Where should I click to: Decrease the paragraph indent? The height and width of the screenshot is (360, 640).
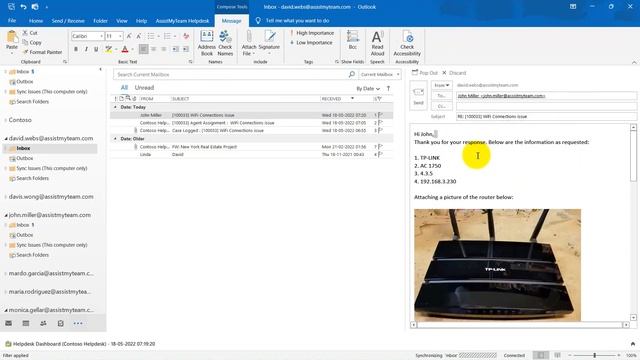tap(175, 49)
